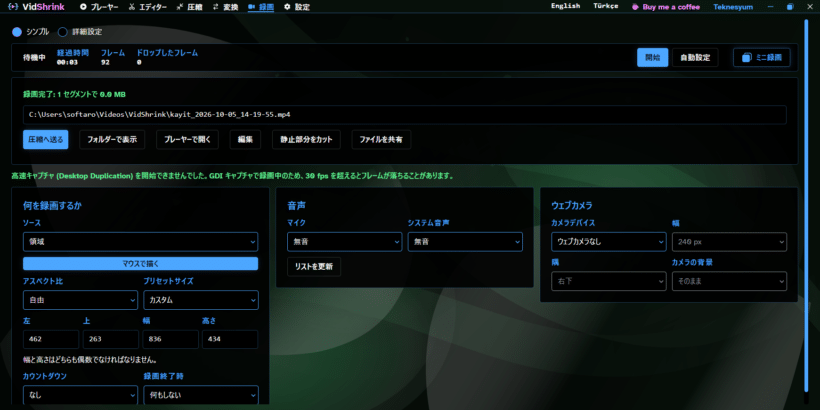Image resolution: width=820 pixels, height=410 pixels.
Task: Click the 幅 field showing 836
Action: pyautogui.click(x=170, y=339)
